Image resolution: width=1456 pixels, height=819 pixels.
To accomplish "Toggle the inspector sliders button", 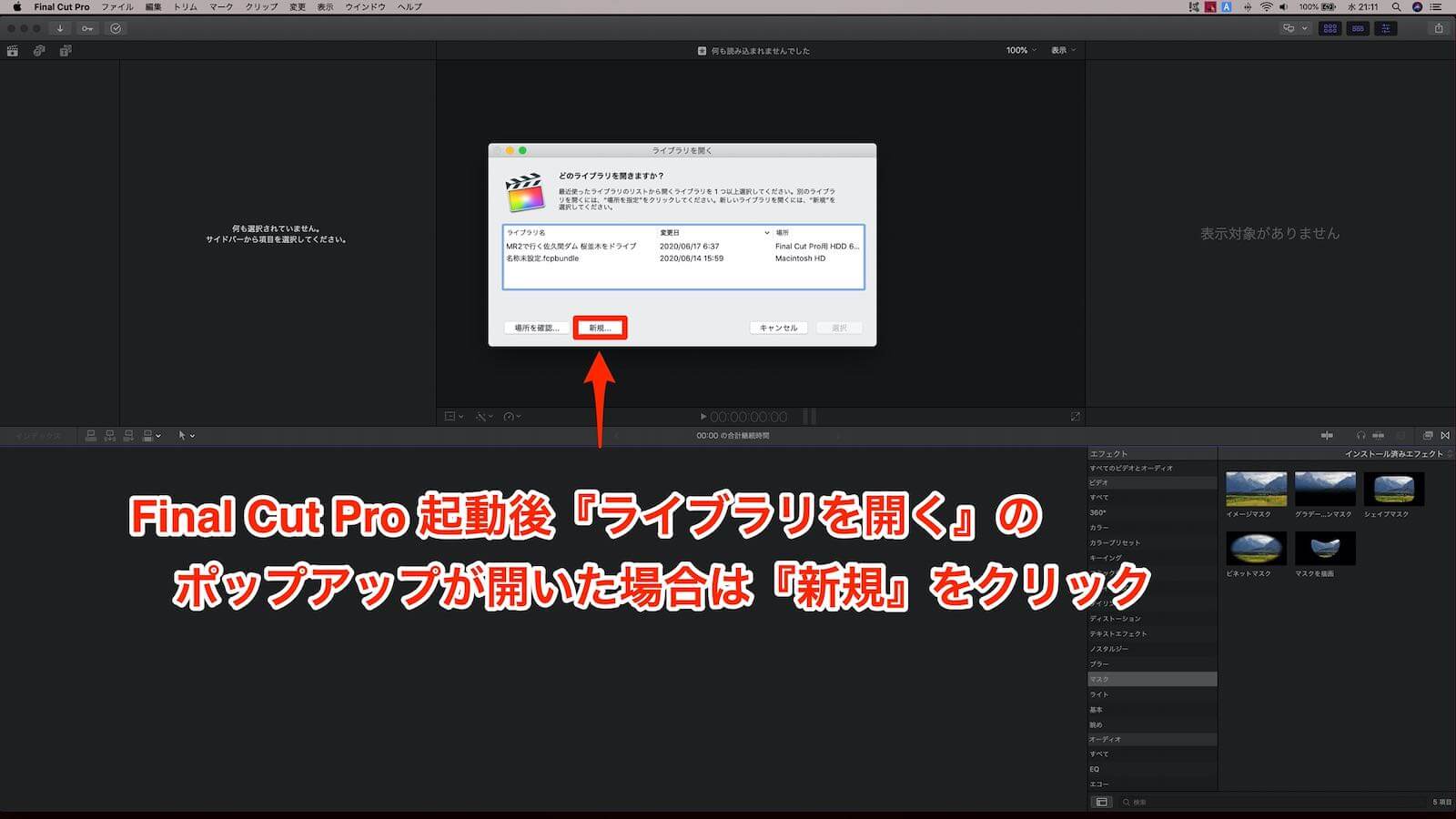I will click(x=1386, y=28).
